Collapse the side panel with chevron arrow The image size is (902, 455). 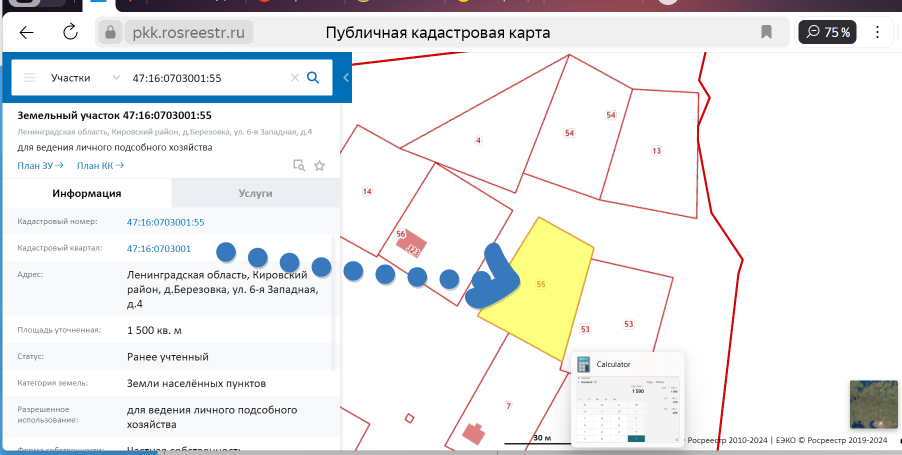(345, 77)
